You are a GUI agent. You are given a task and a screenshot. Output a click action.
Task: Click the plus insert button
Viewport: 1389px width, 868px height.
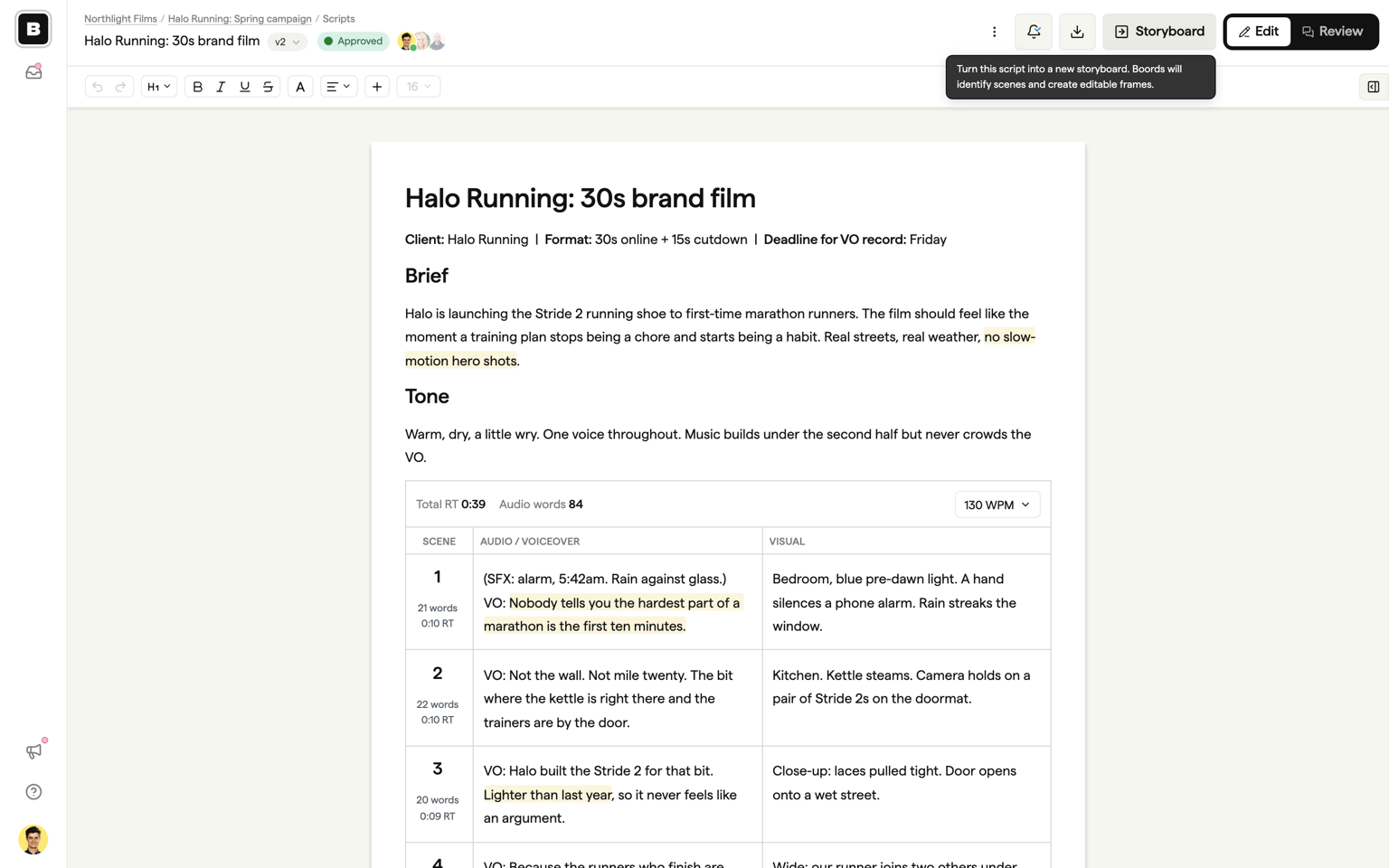click(x=377, y=87)
